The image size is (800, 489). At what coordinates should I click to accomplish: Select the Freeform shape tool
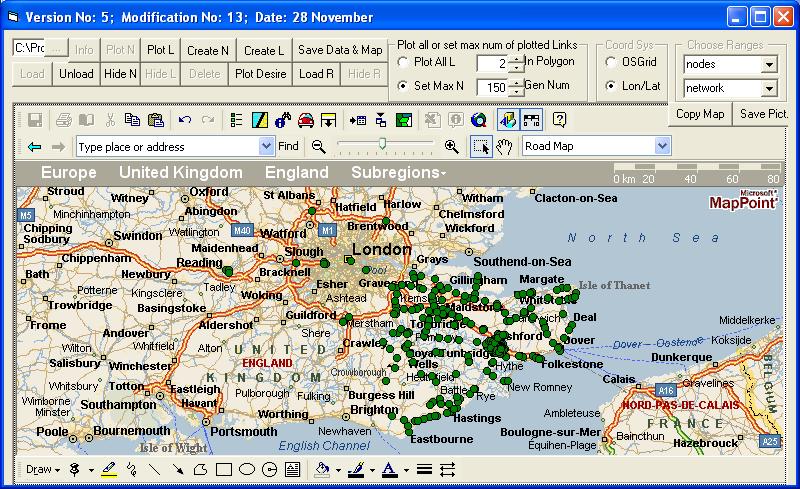(200, 470)
